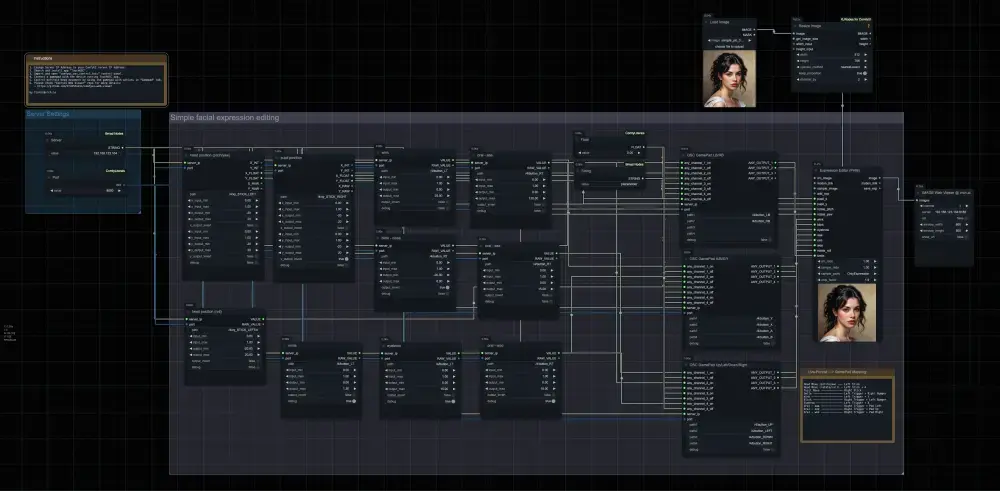Open the image file dropdown in Load Image
Viewport: 1000px width, 491px height.
730,40
